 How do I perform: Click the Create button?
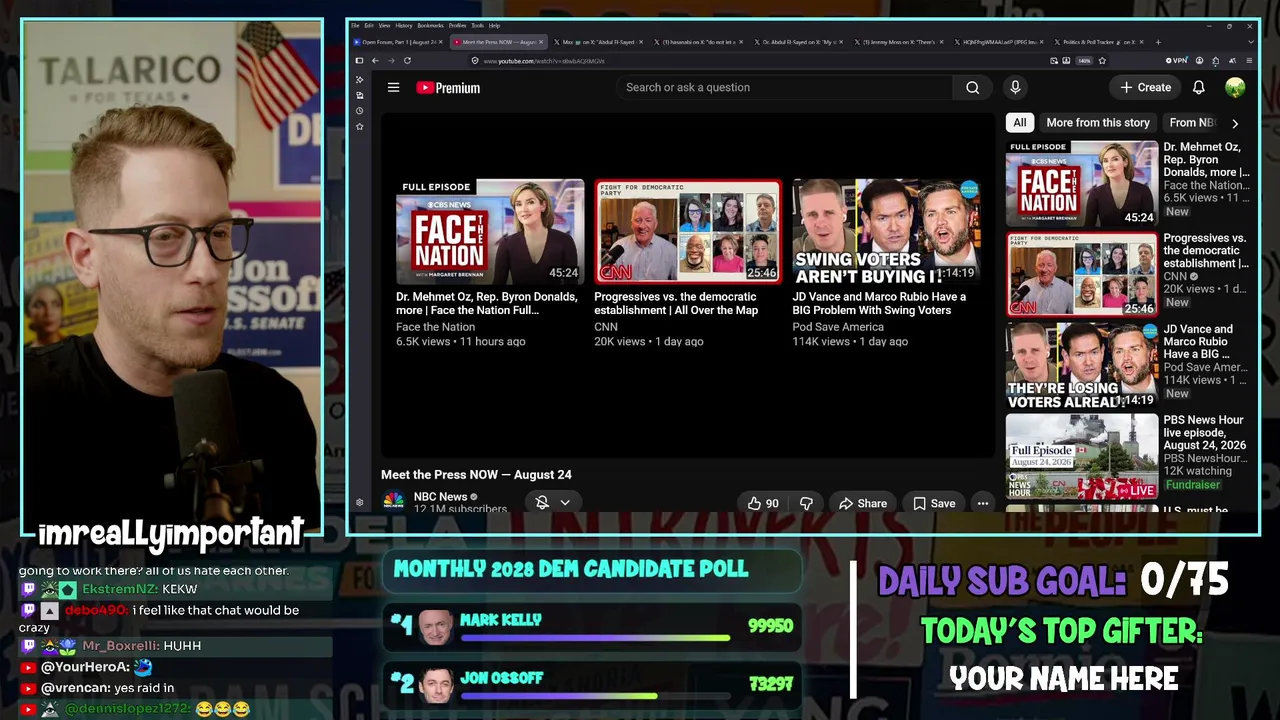pyautogui.click(x=1145, y=88)
